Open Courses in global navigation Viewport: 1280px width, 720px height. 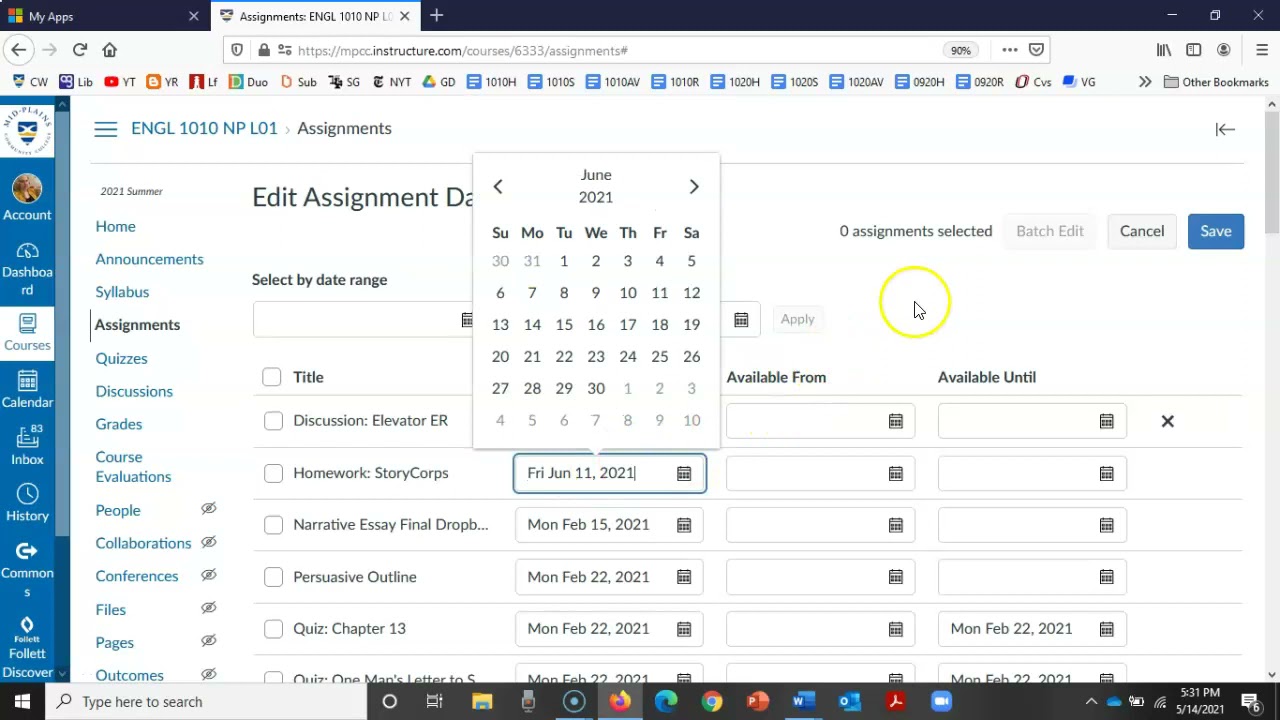pyautogui.click(x=27, y=332)
